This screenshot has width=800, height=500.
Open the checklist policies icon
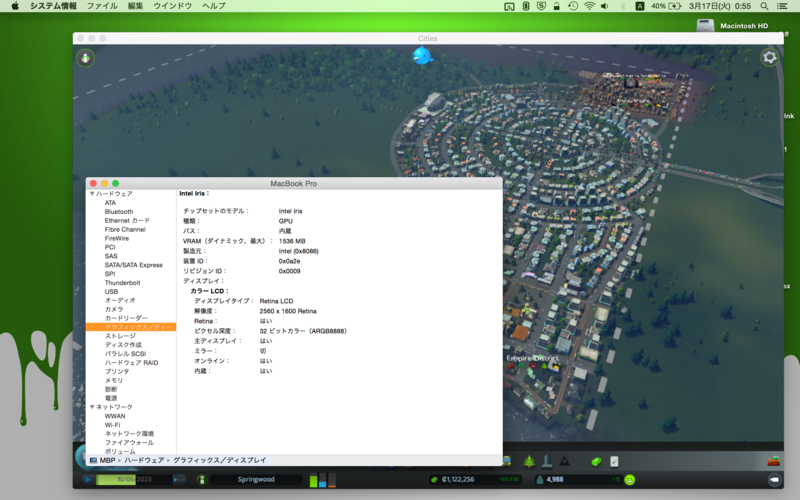[x=614, y=462]
